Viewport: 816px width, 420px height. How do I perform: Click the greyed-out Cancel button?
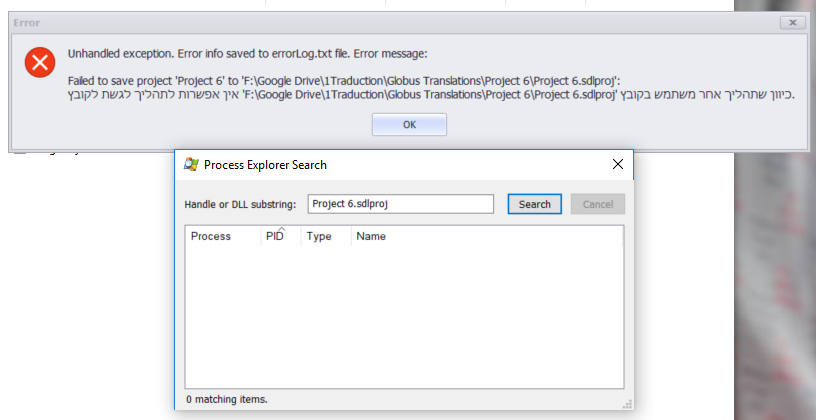point(597,204)
